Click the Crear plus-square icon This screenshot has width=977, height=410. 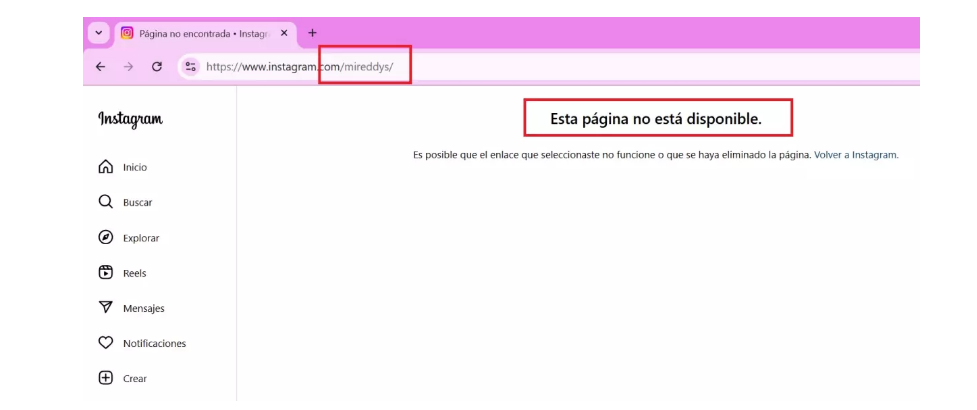(x=106, y=378)
